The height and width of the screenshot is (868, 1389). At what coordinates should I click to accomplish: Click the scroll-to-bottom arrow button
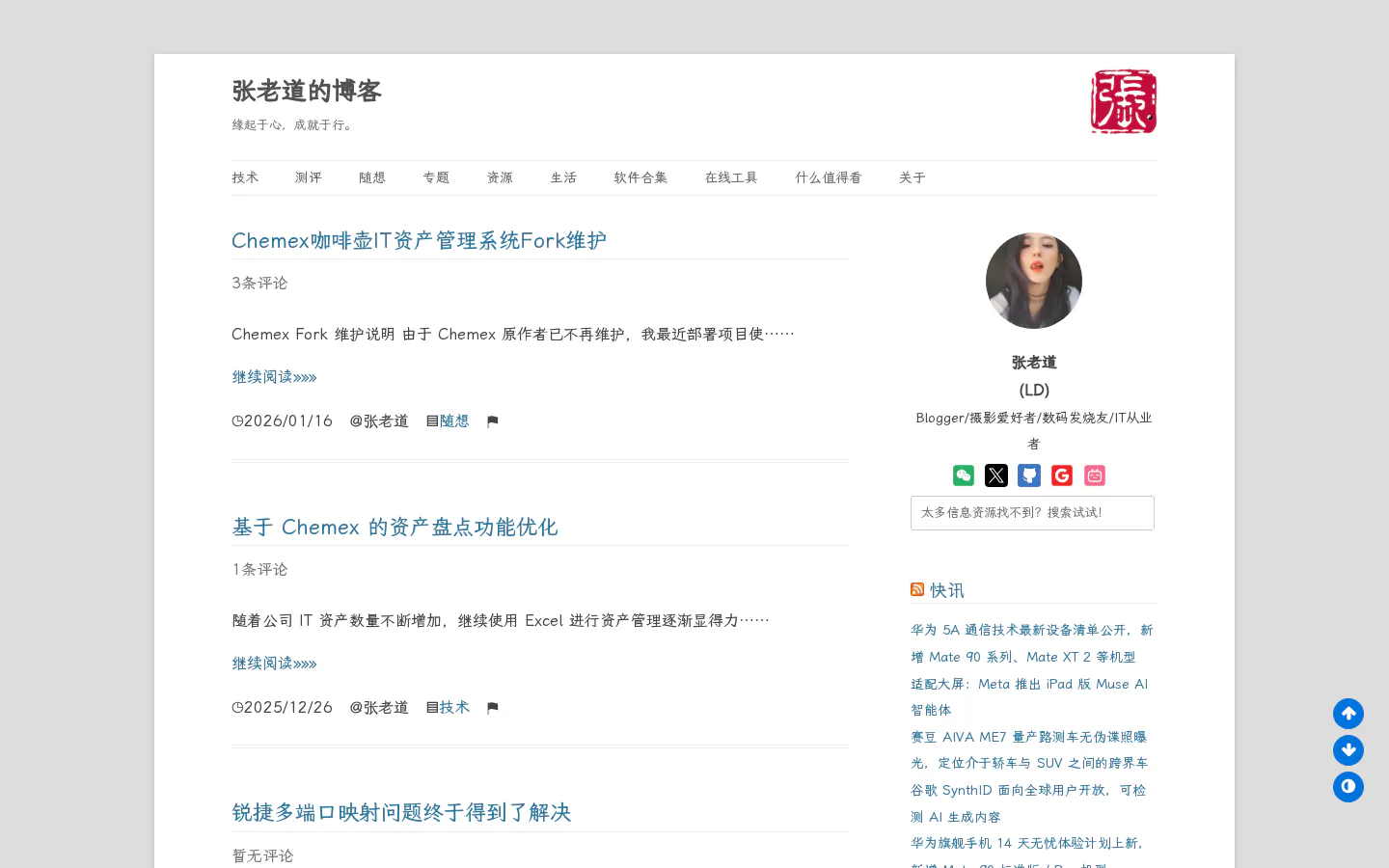coord(1348,750)
